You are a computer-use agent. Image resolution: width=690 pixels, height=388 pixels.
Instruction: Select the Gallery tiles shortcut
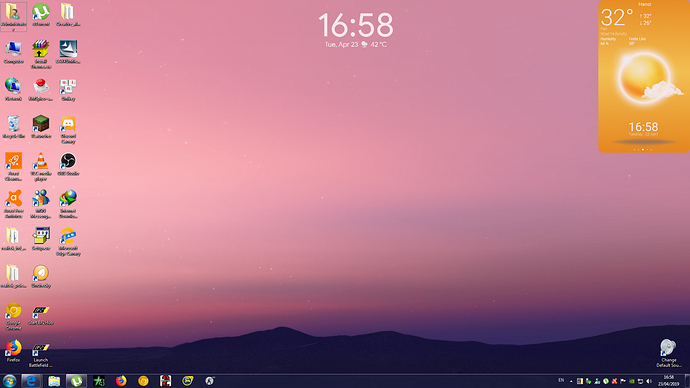tap(68, 89)
